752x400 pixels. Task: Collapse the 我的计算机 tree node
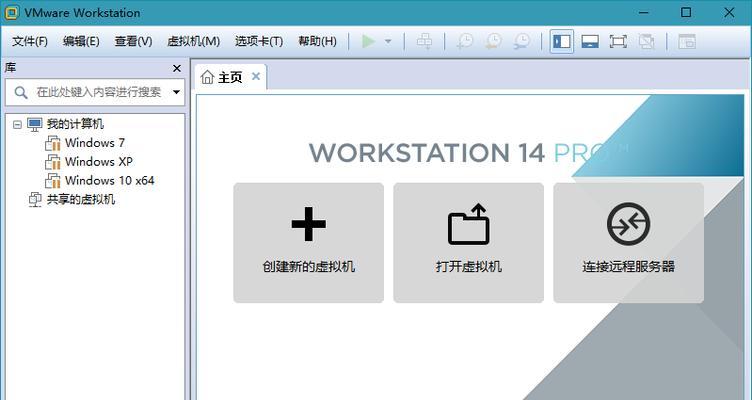pyautogui.click(x=17, y=125)
